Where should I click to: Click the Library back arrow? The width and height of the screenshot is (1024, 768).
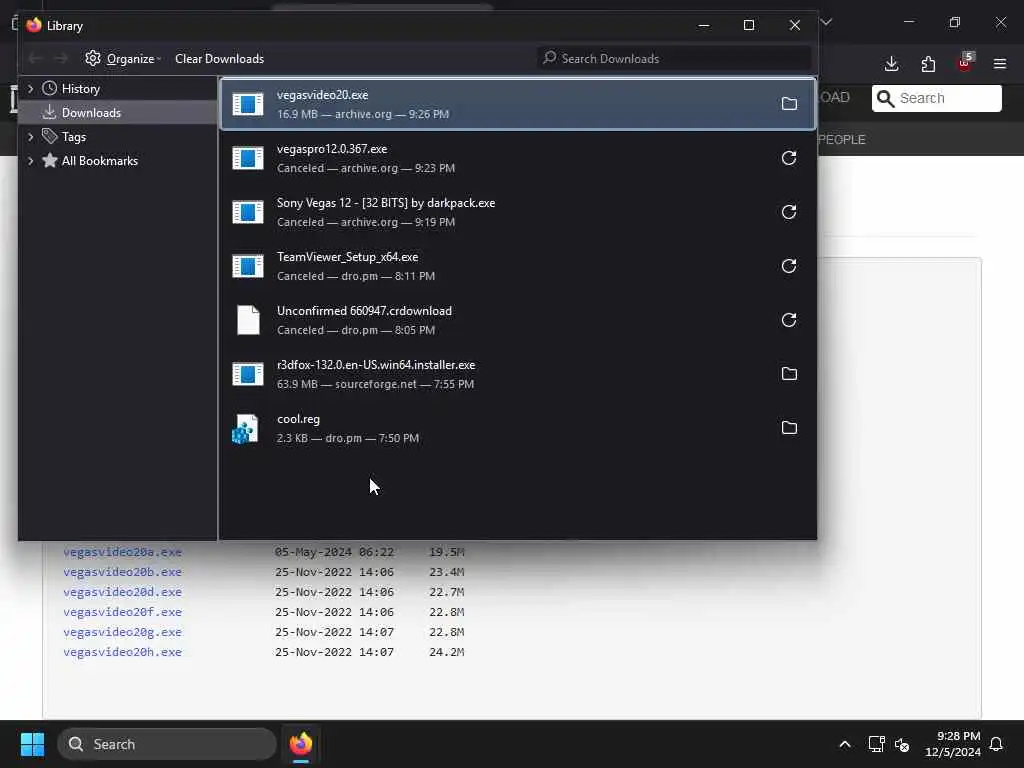(x=35, y=59)
